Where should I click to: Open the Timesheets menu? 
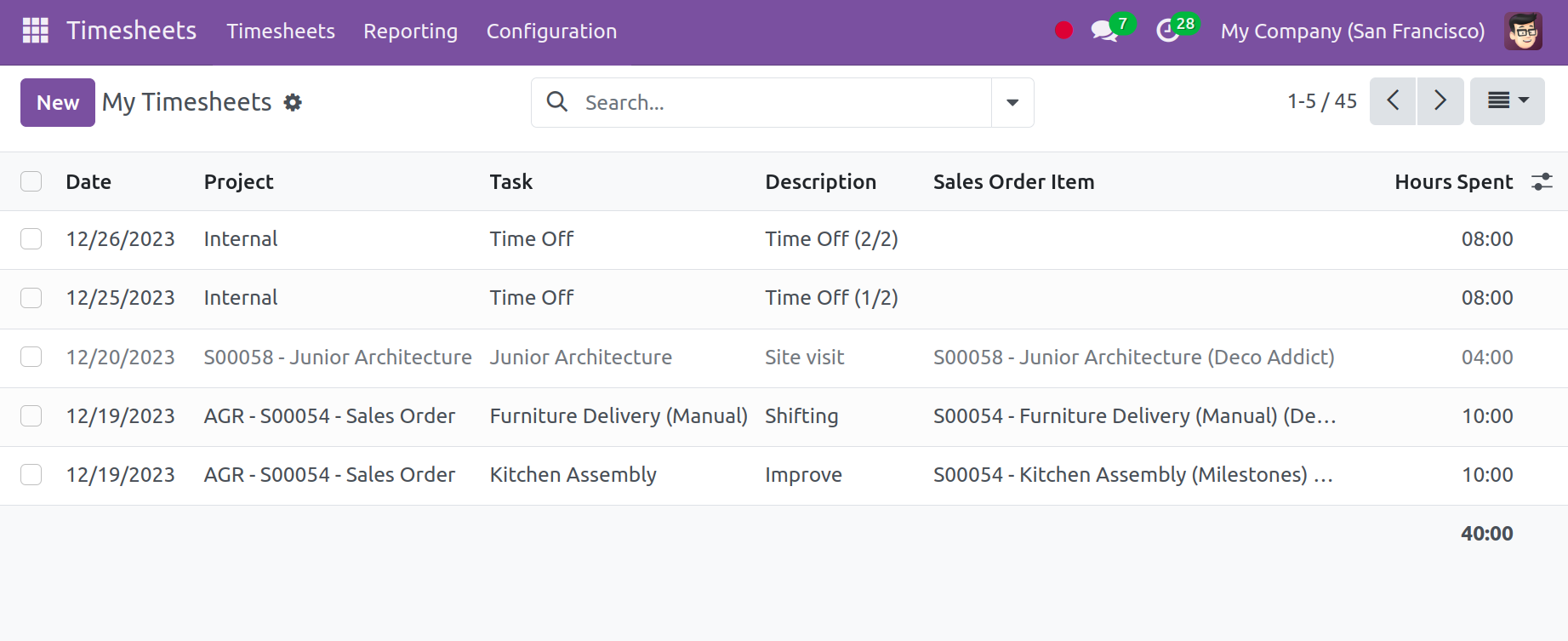click(281, 31)
